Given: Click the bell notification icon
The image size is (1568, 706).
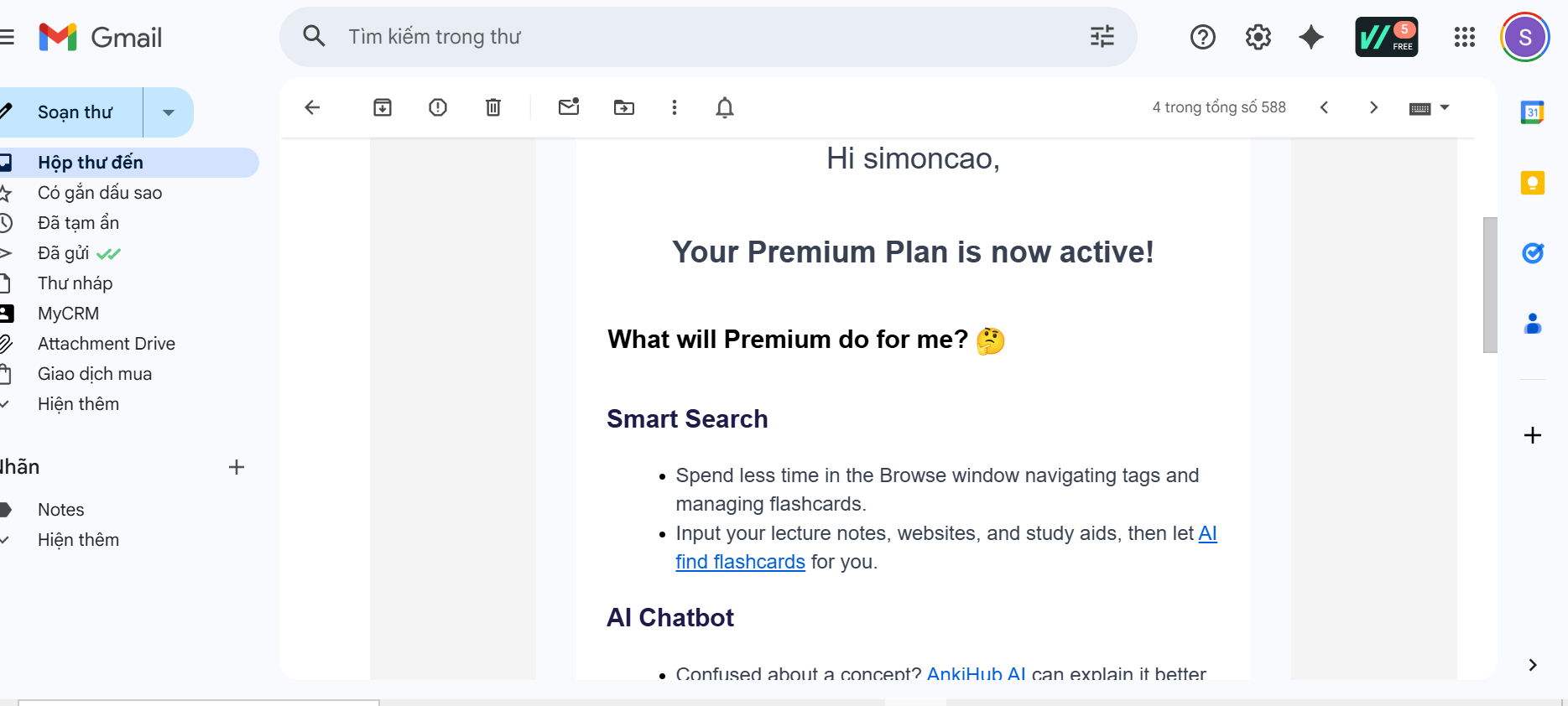Looking at the screenshot, I should [725, 107].
